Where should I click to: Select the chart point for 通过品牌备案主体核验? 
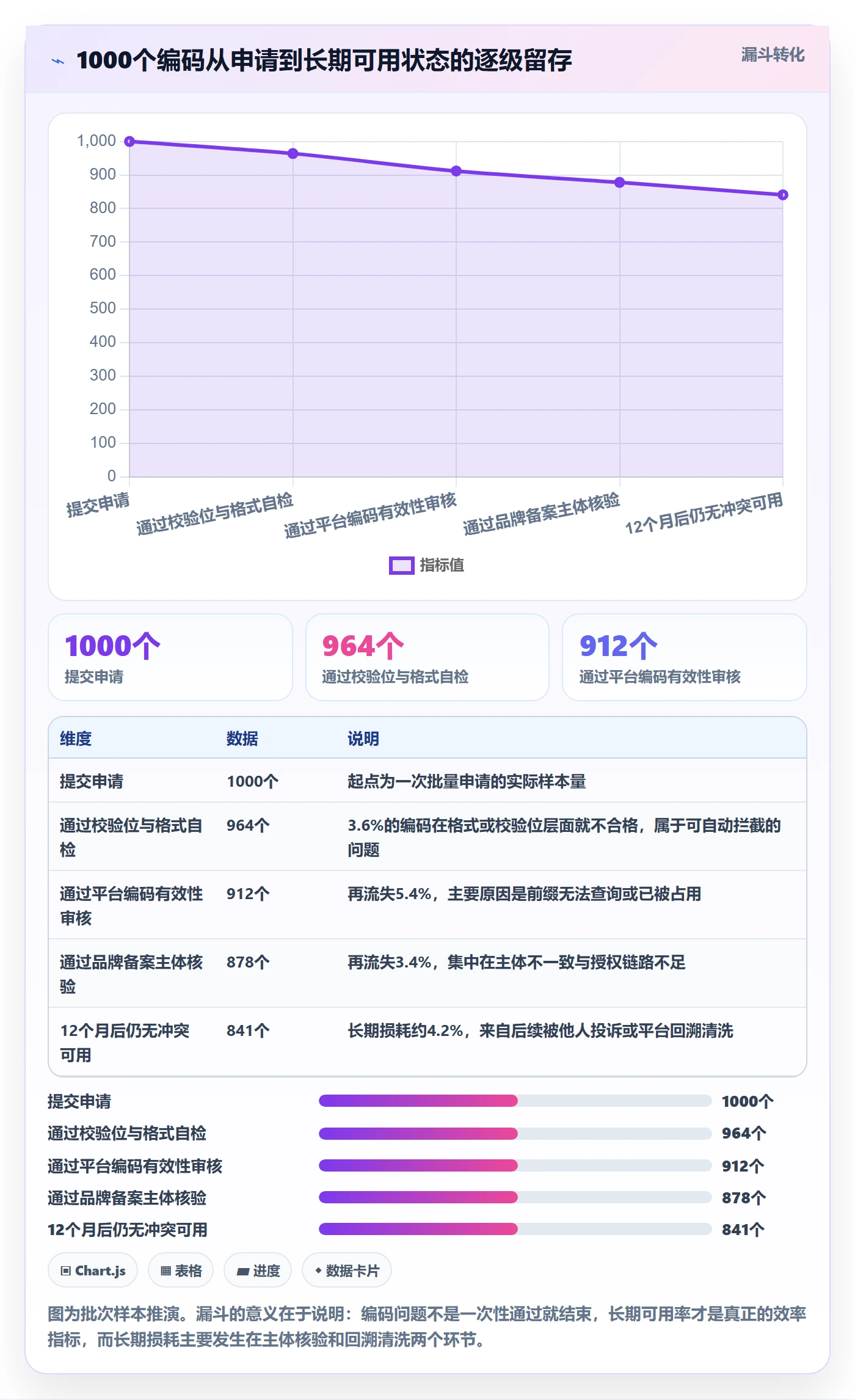(619, 182)
